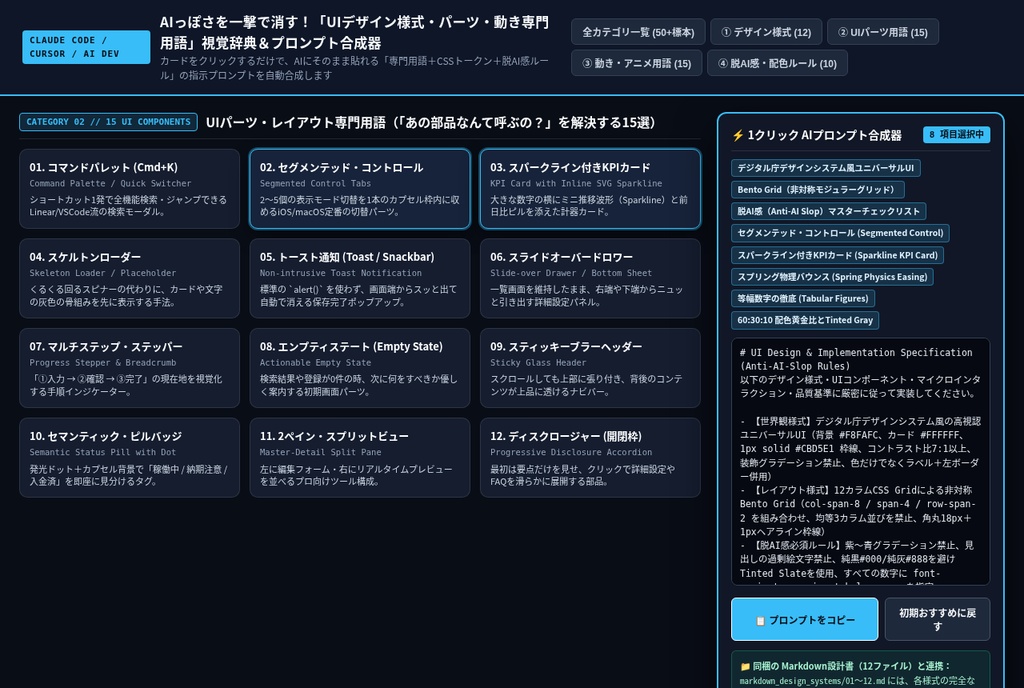Click the CLAUDE CODE / CURSOR / AI DEV badge
Image resolution: width=1024 pixels, height=688 pixels.
(86, 47)
